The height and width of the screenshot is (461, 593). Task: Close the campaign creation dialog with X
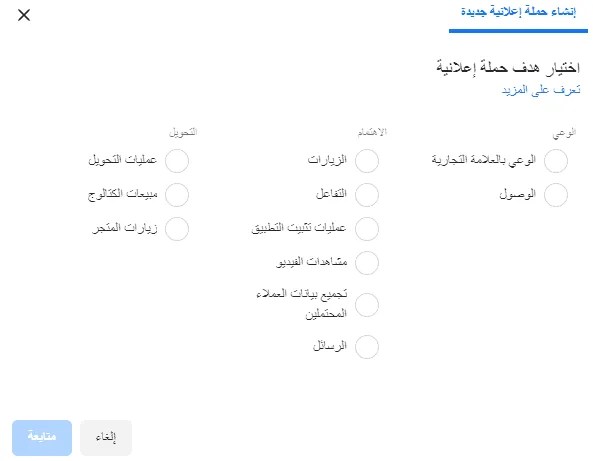(x=24, y=15)
